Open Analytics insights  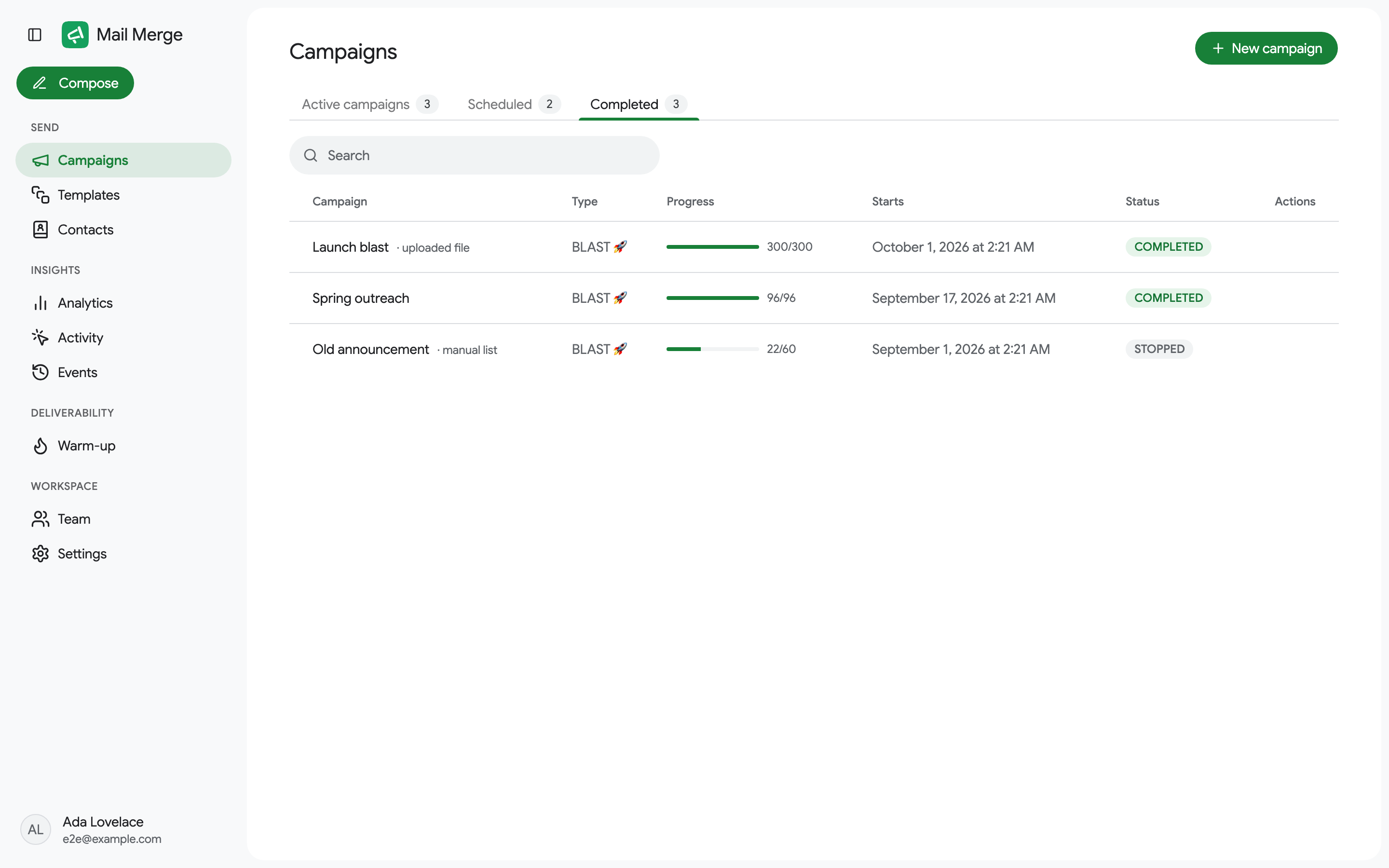click(123, 303)
